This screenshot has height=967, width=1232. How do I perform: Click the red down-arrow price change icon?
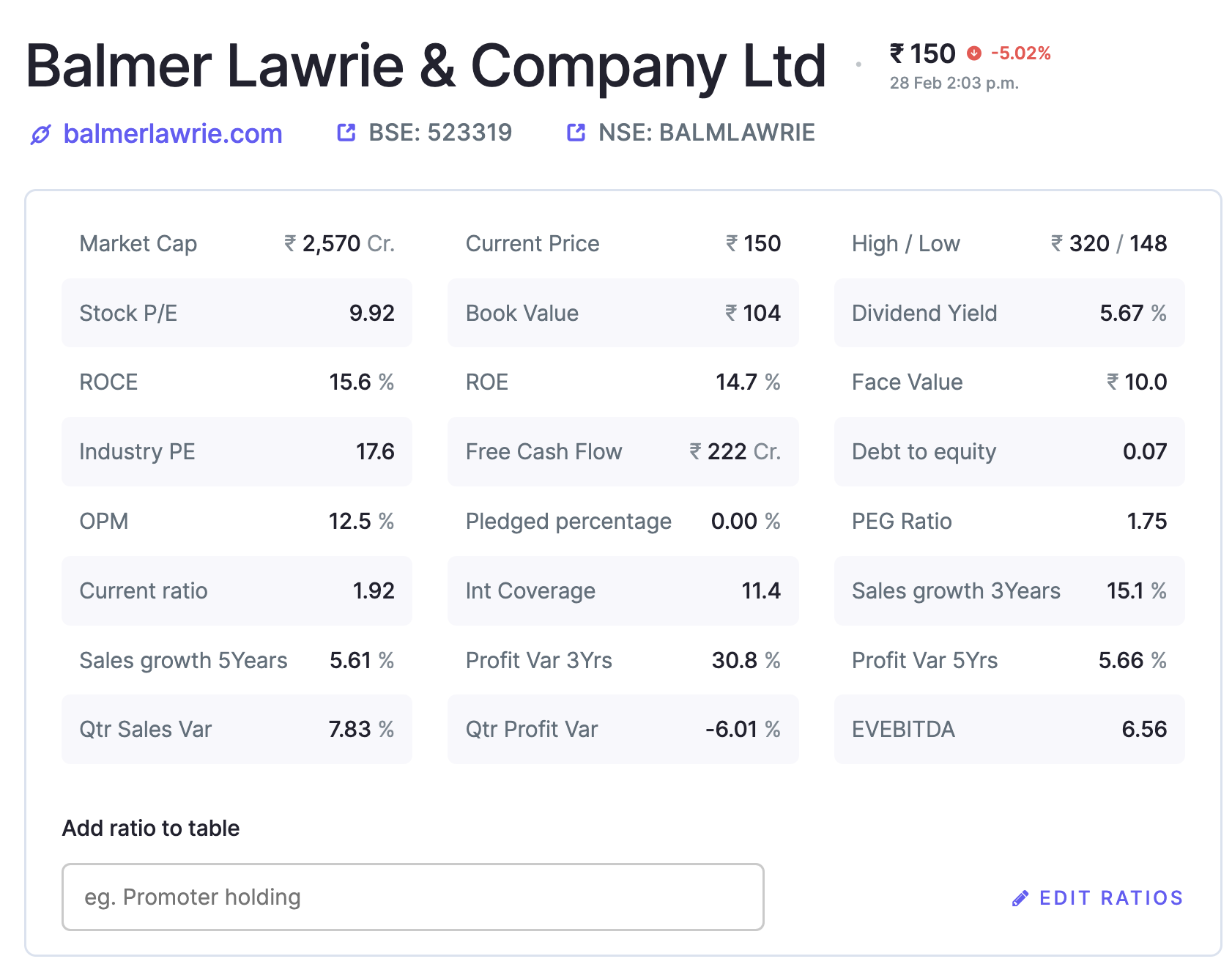(x=973, y=53)
